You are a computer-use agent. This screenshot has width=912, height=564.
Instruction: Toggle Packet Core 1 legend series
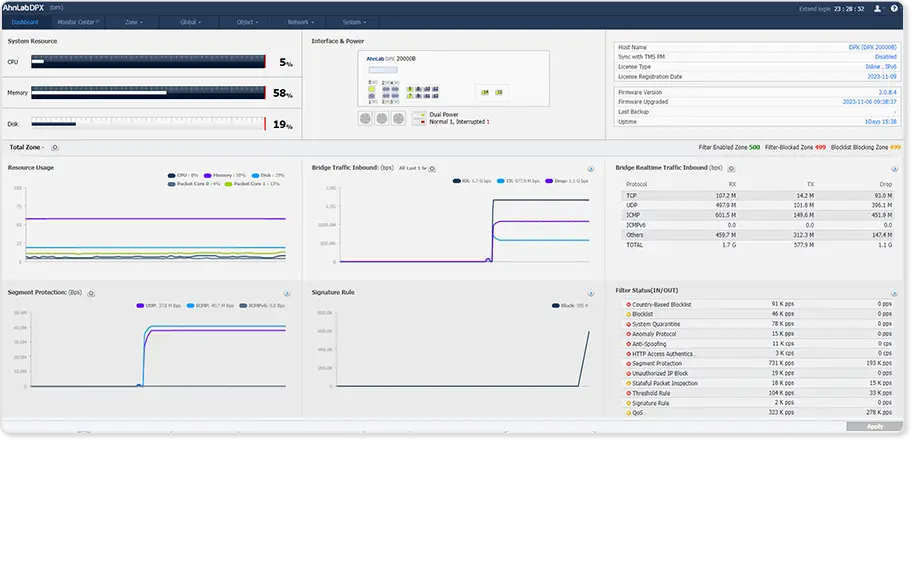click(252, 184)
